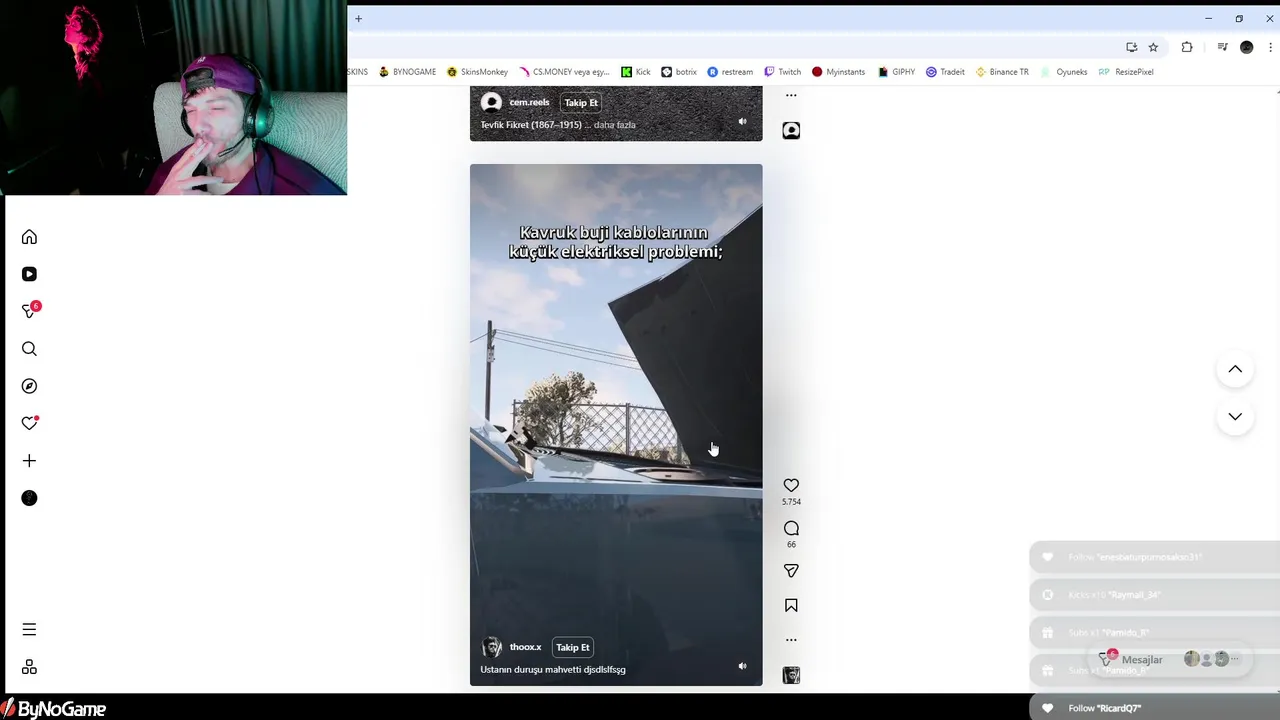The image size is (1280, 720).
Task: Bookmark this page with the star icon
Action: 1153,47
